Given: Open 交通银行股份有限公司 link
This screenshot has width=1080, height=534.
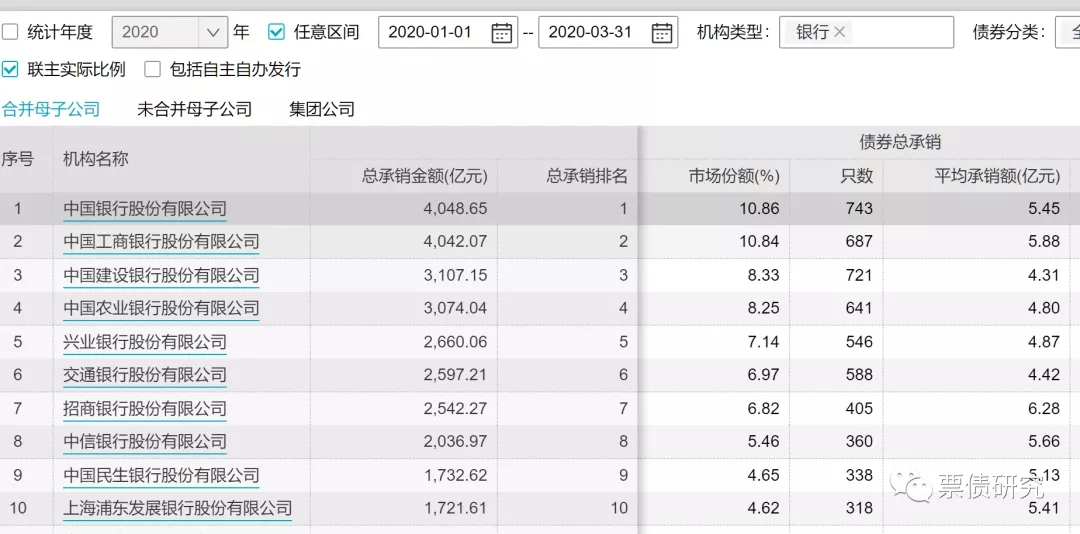Looking at the screenshot, I should click(145, 375).
